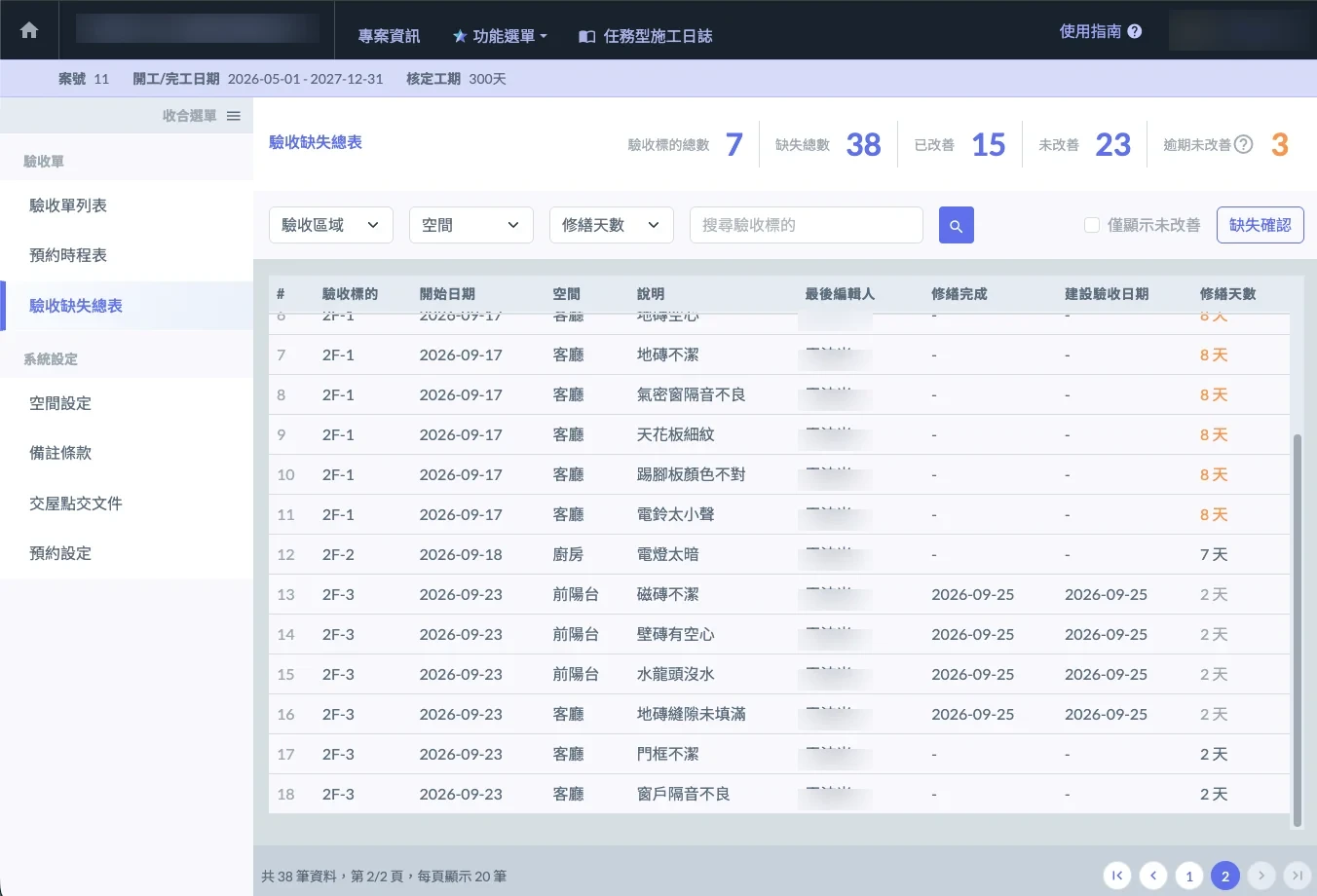Go to the home page icon
1317x896 pixels.
pos(29,30)
